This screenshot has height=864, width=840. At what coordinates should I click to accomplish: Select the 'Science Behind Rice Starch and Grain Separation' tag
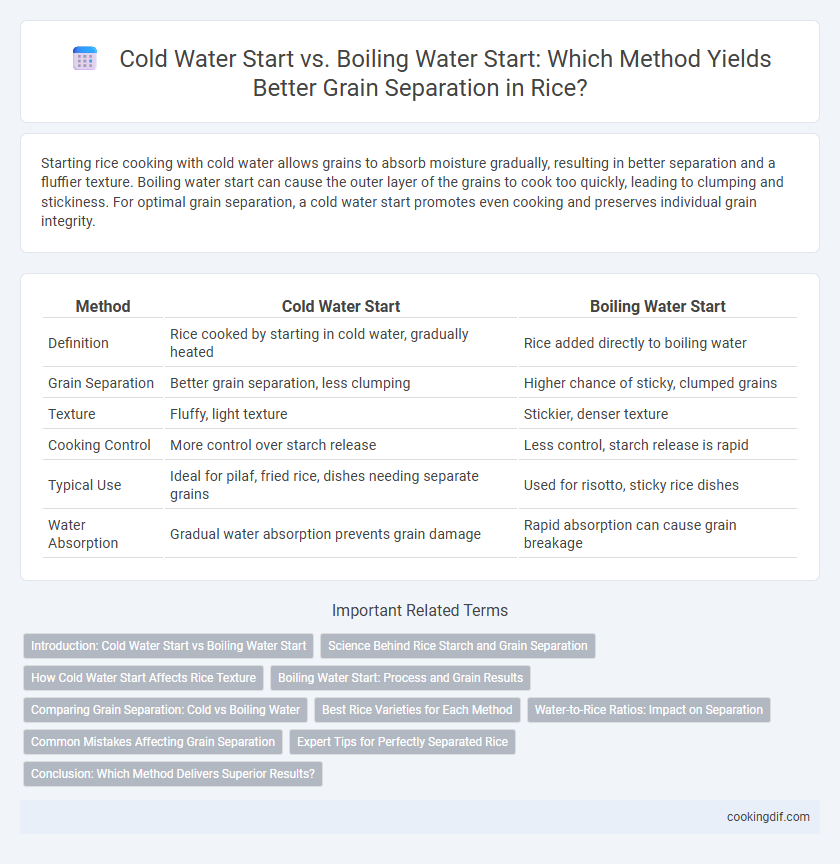[457, 646]
